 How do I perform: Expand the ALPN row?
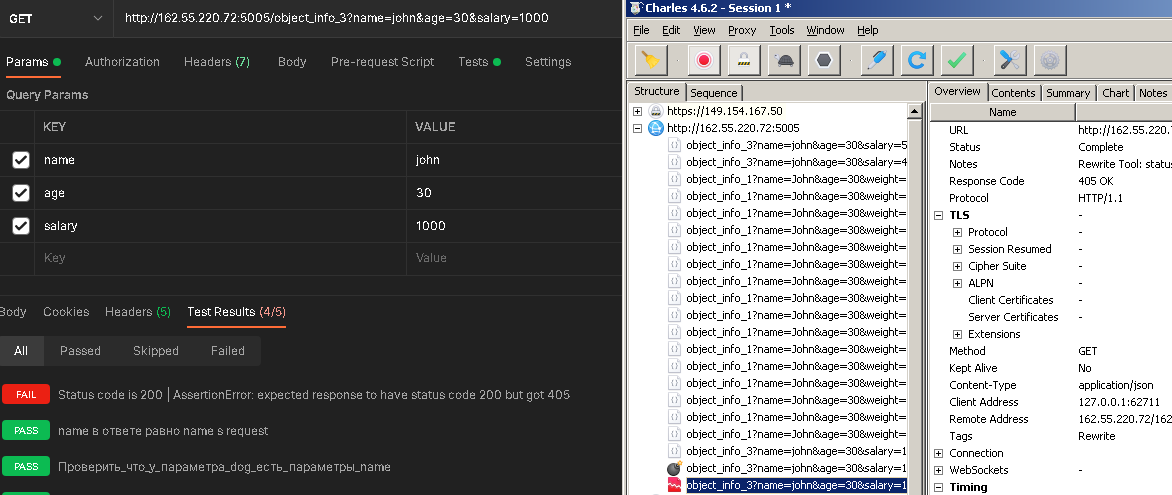957,283
